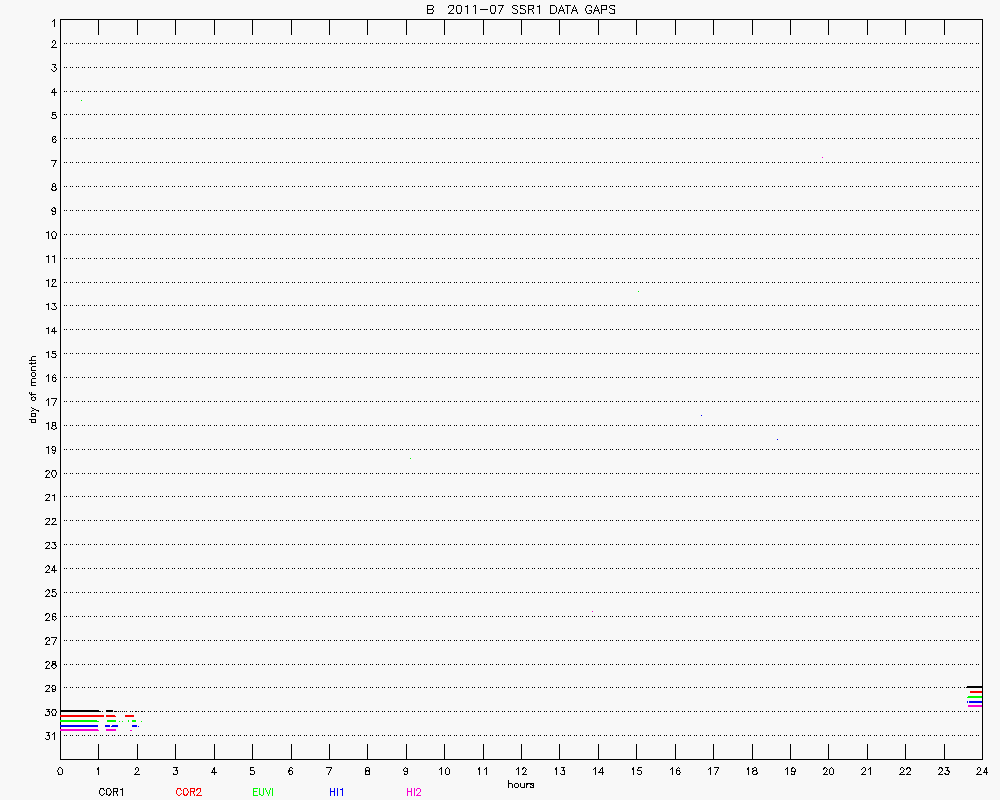
Task: Click the "hours" x-axis label
Action: (521, 784)
